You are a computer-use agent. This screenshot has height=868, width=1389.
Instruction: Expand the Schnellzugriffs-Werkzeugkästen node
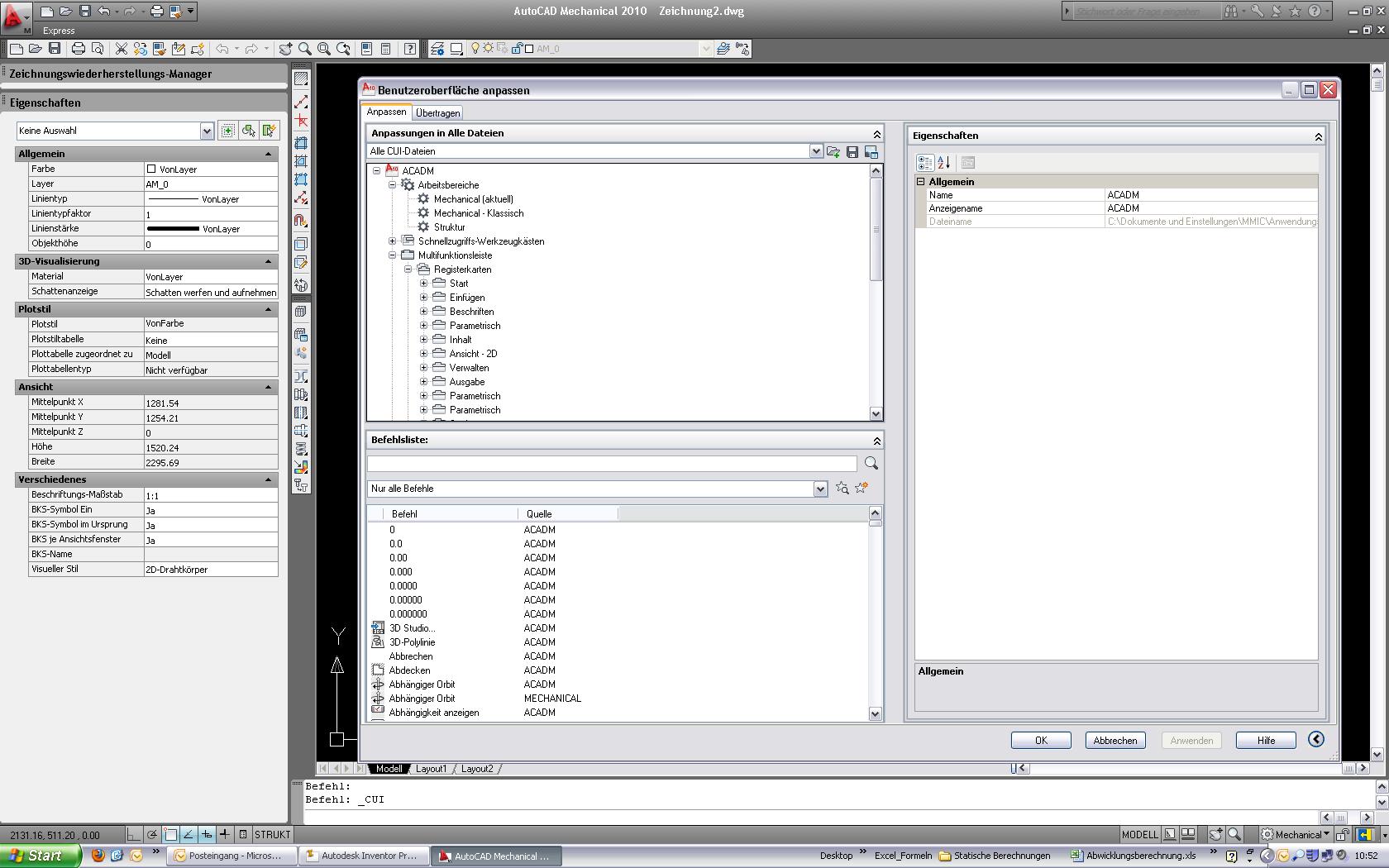[x=393, y=241]
